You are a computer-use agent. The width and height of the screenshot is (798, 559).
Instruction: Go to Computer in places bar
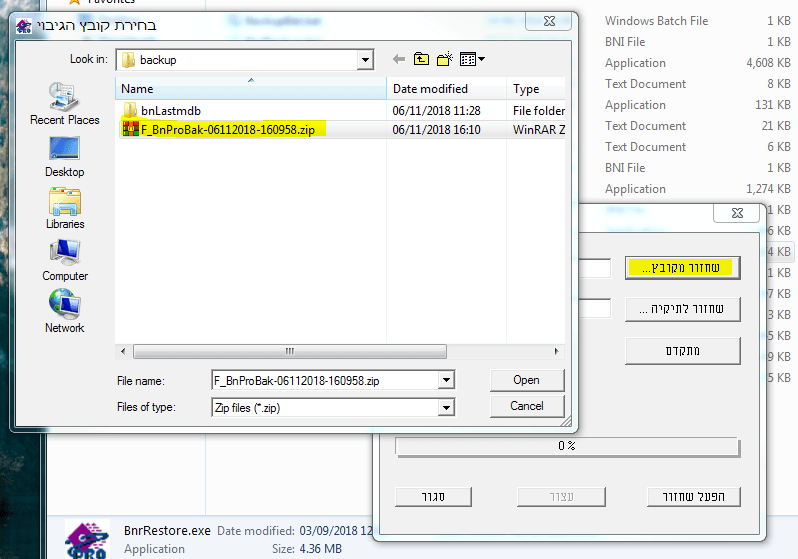click(64, 258)
